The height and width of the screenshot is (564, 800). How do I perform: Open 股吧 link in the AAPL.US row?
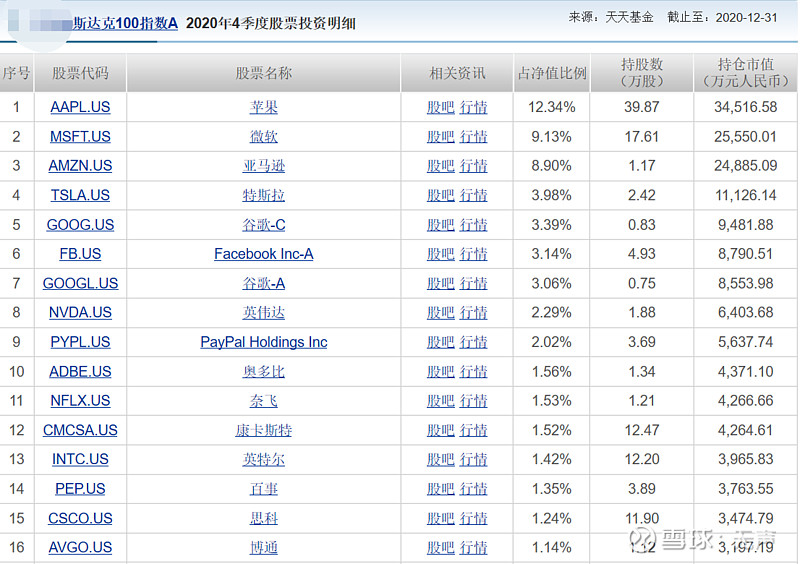[x=441, y=107]
